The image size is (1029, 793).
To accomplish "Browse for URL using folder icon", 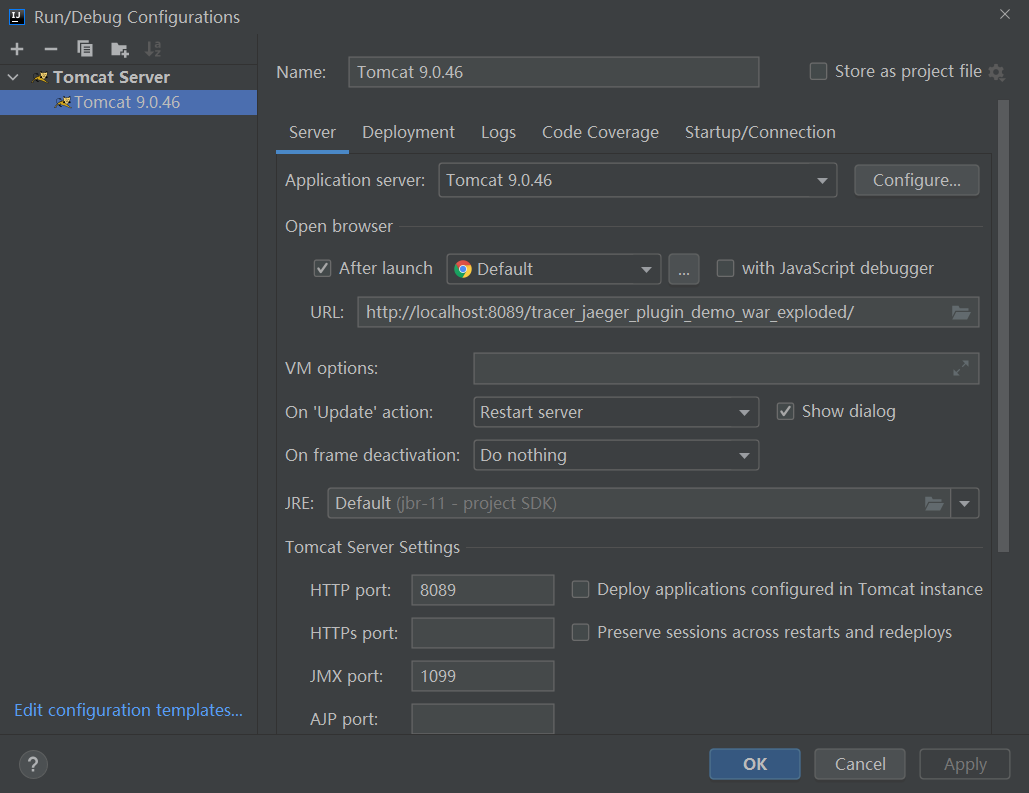I will click(x=961, y=312).
